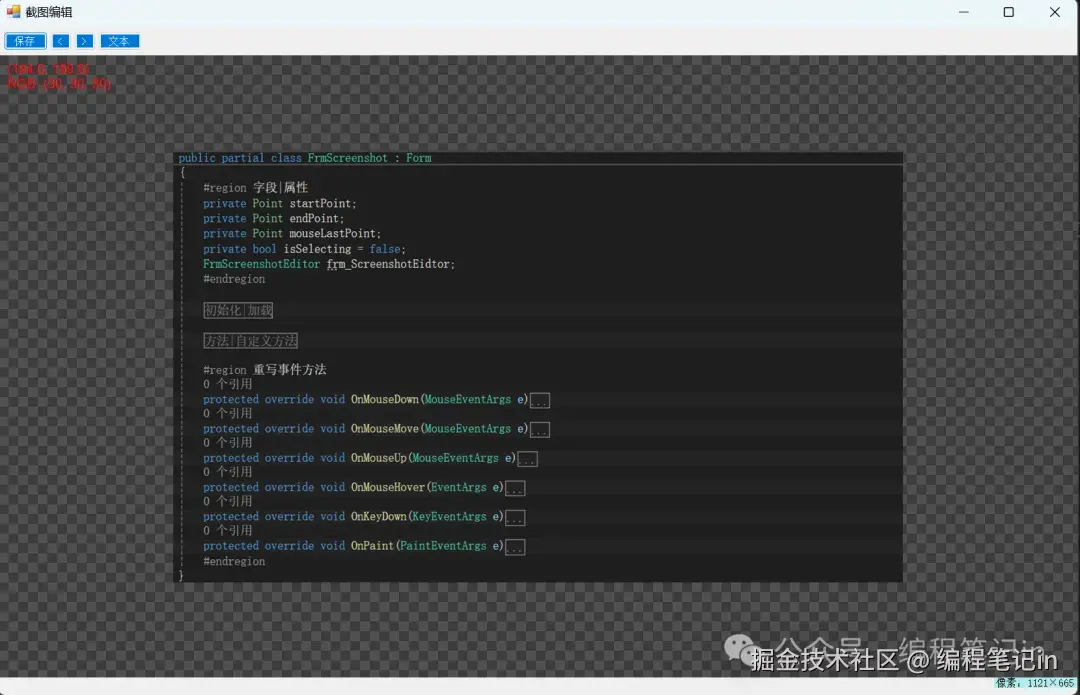Click the red RGB color readout text

pos(59,84)
